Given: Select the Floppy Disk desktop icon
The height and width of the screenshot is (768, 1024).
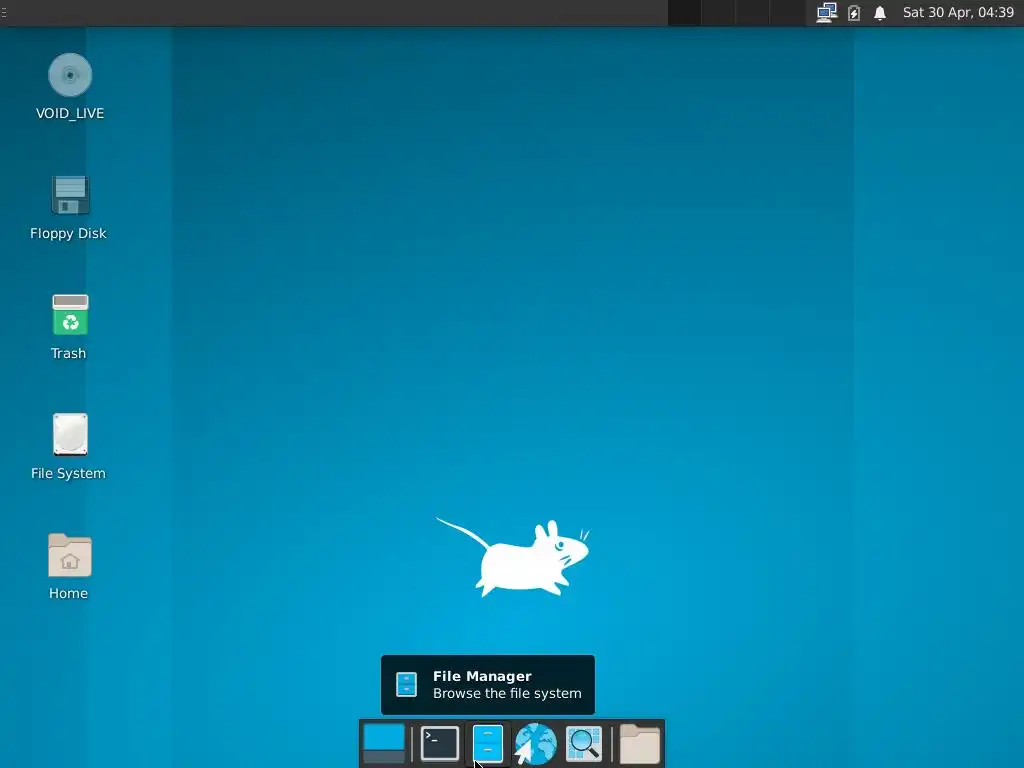Looking at the screenshot, I should (70, 195).
